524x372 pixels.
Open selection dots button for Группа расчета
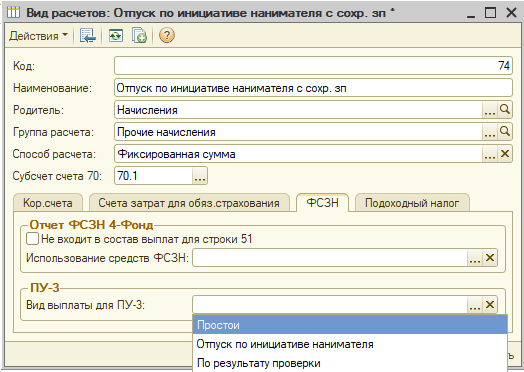tap(490, 132)
